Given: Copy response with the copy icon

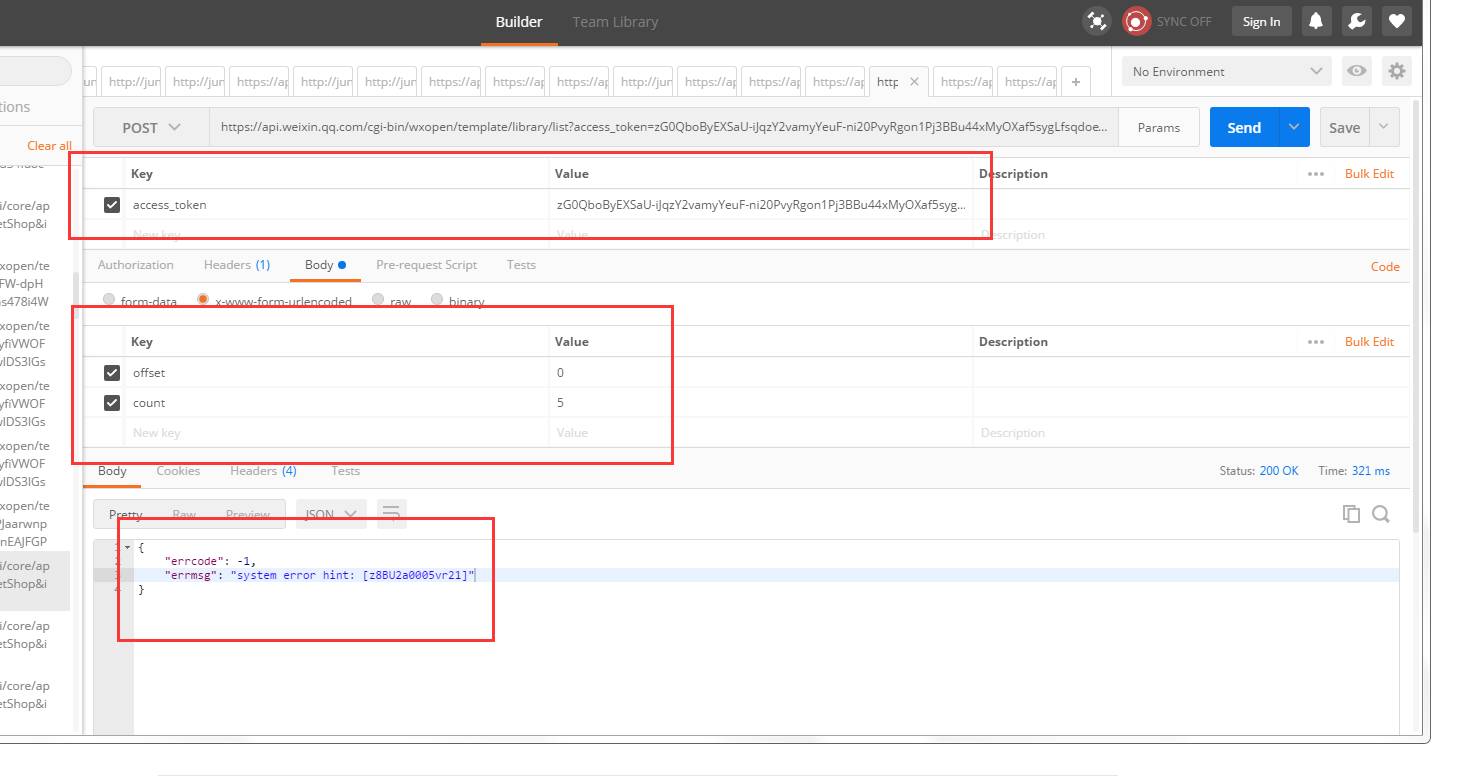Looking at the screenshot, I should pos(1351,514).
